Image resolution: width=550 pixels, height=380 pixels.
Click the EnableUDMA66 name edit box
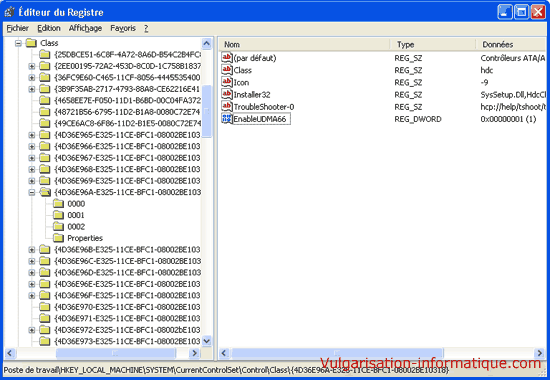pyautogui.click(x=262, y=119)
